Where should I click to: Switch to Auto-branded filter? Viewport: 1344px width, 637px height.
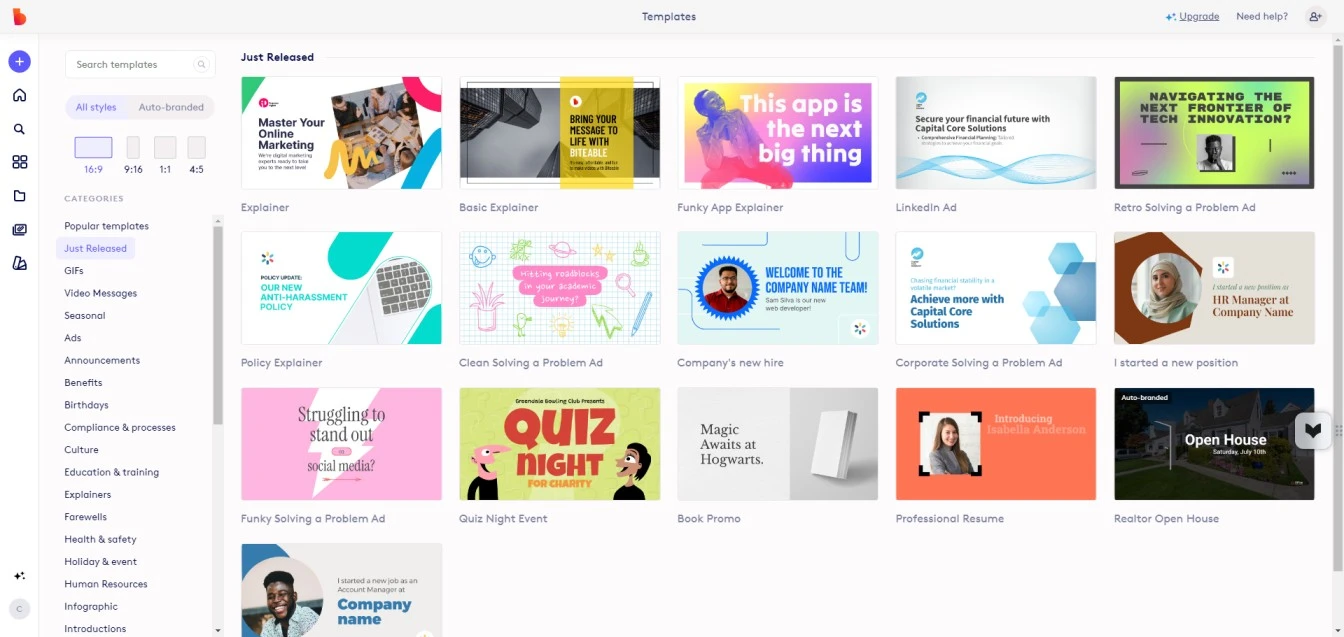171,107
